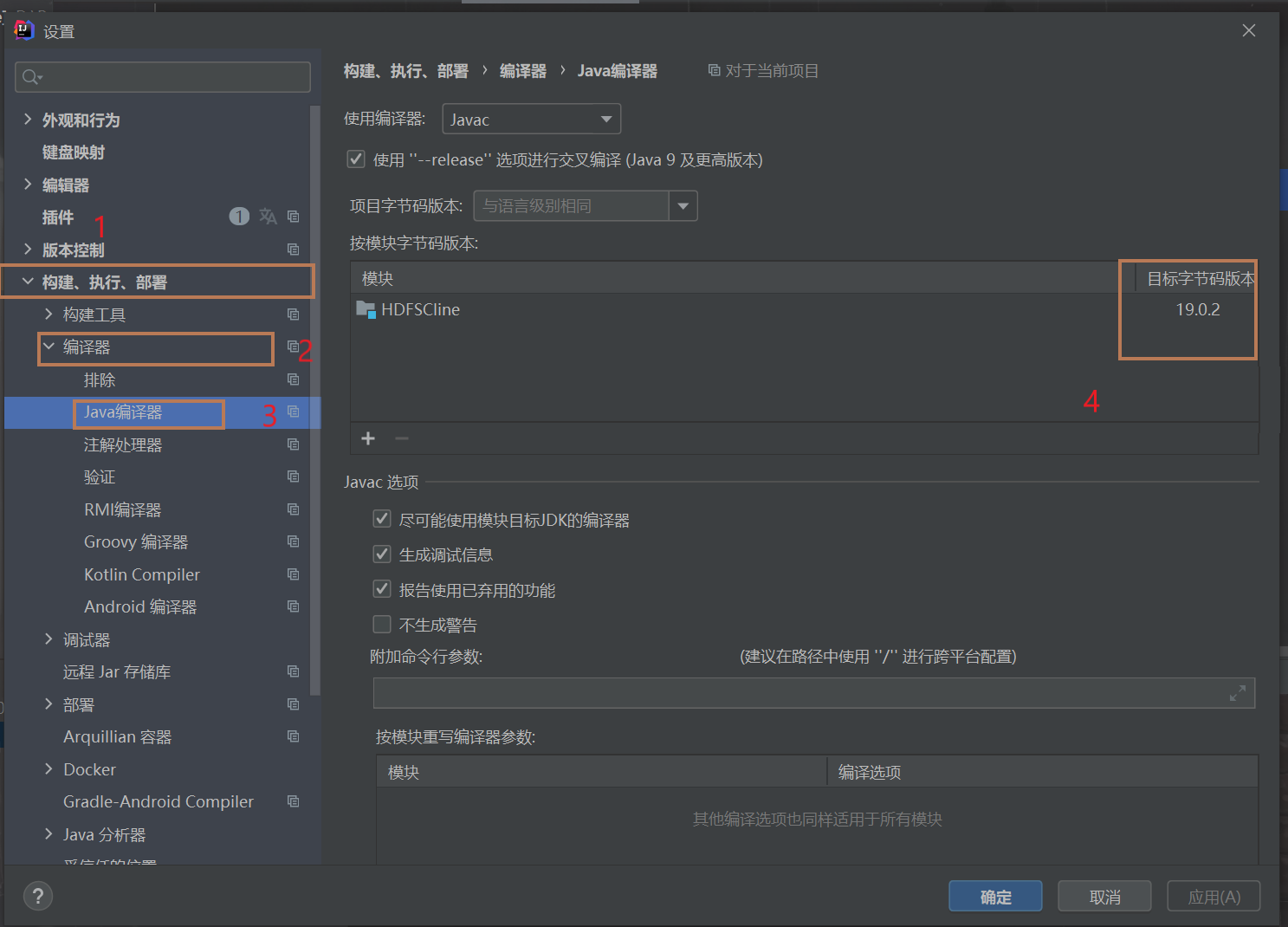Toggle the 生成调试信息 checkbox
The width and height of the screenshot is (1288, 927).
(x=382, y=554)
